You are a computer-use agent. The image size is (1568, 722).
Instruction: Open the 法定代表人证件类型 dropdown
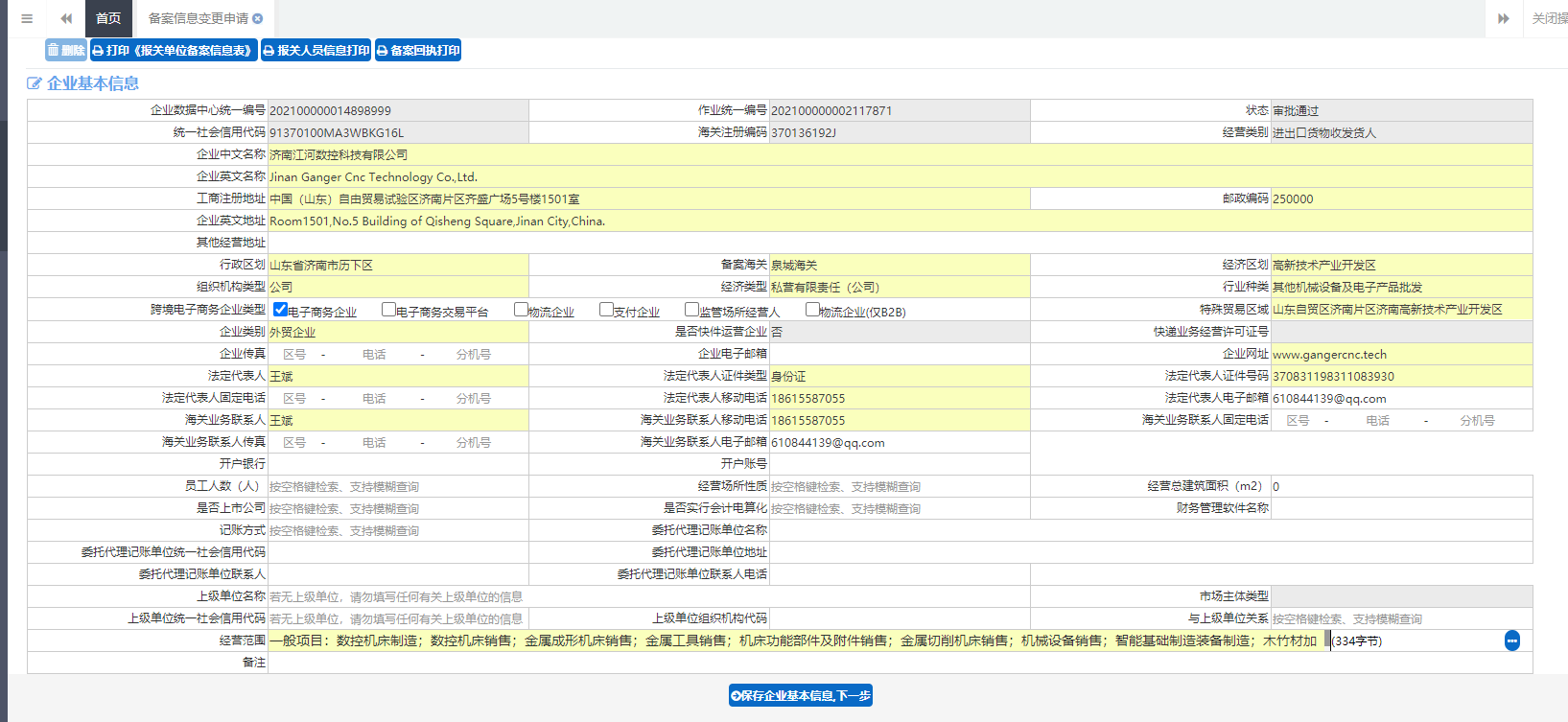(900, 376)
